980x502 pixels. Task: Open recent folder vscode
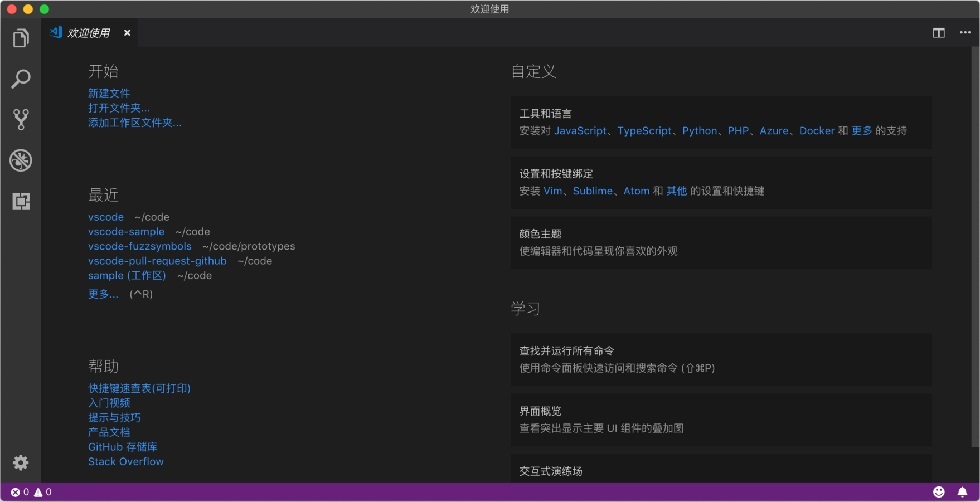click(106, 217)
